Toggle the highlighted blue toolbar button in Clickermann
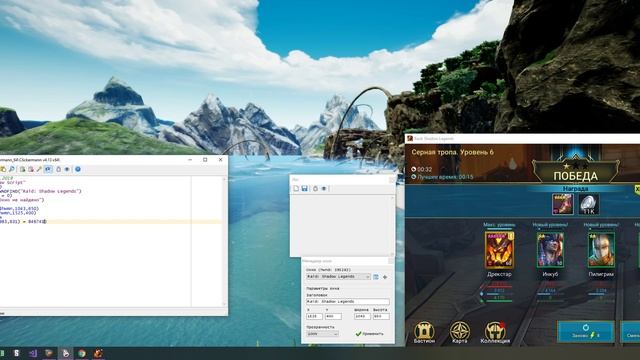The image size is (640, 360). 48,169
